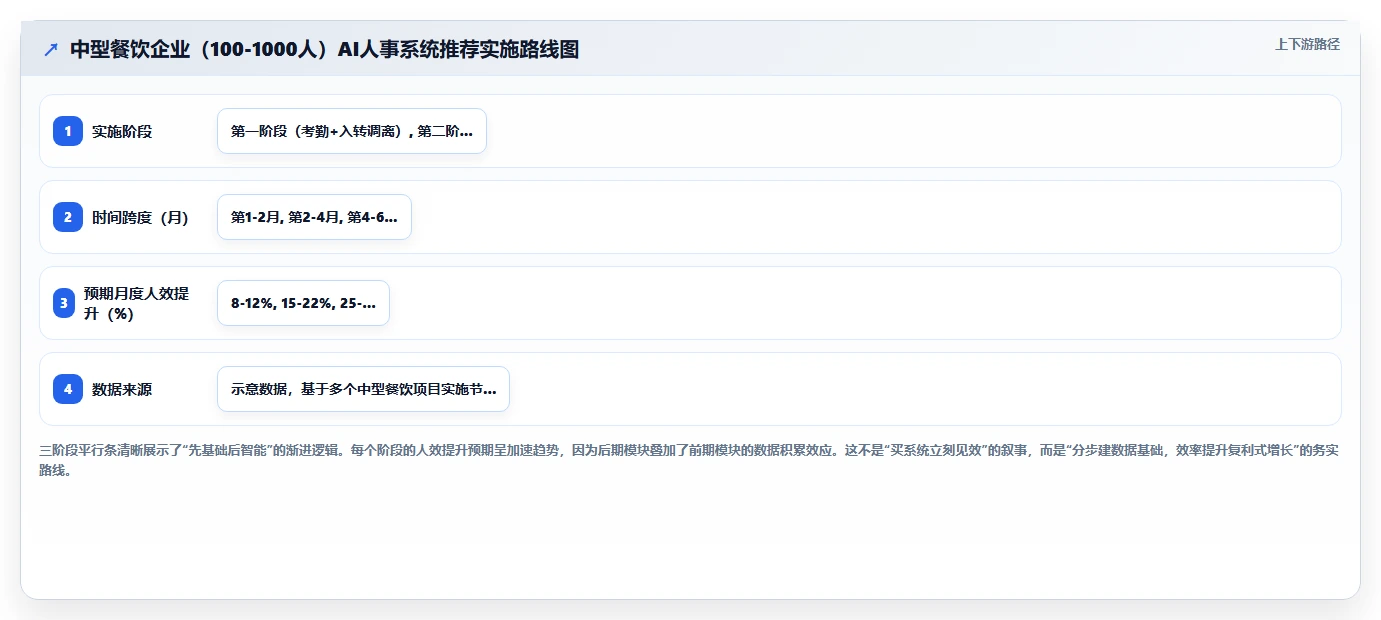The height and width of the screenshot is (620, 1381).
Task: Click the 数据来源 row label
Action: 122,389
